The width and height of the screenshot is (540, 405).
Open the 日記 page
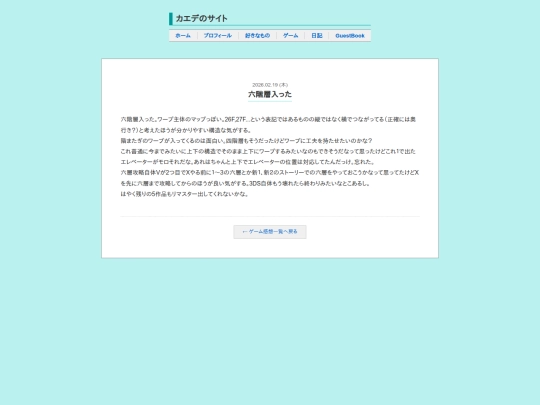pos(316,36)
